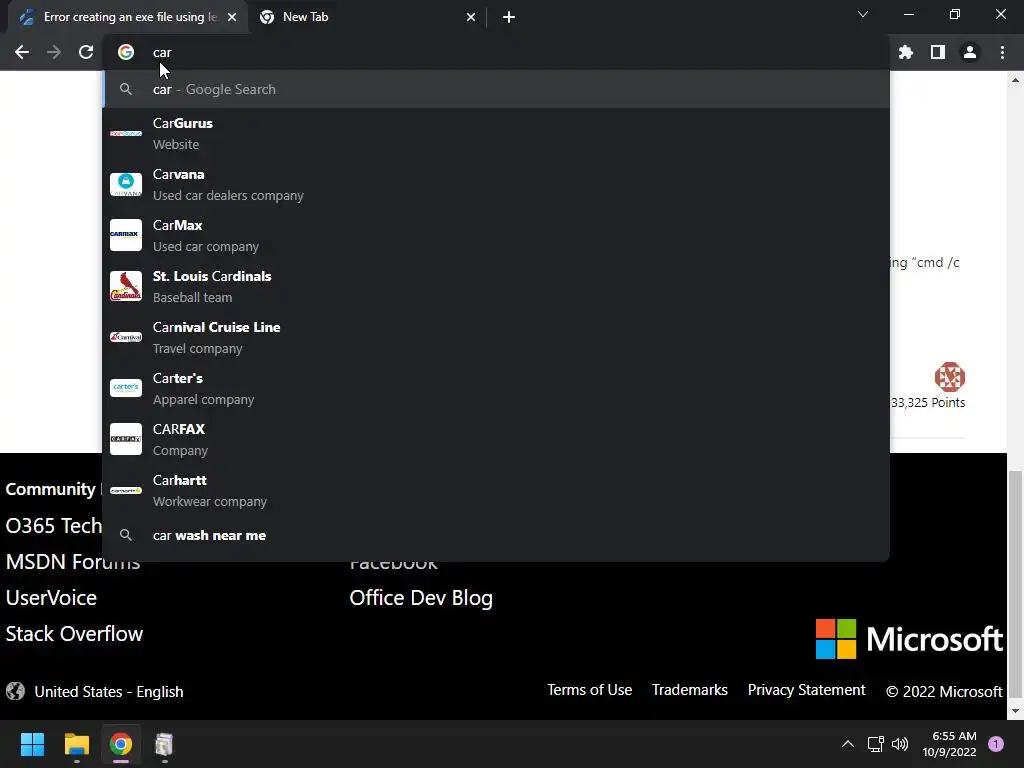Click the Microsoft logo in the footer
Image resolution: width=1024 pixels, height=768 pixels.
[909, 639]
